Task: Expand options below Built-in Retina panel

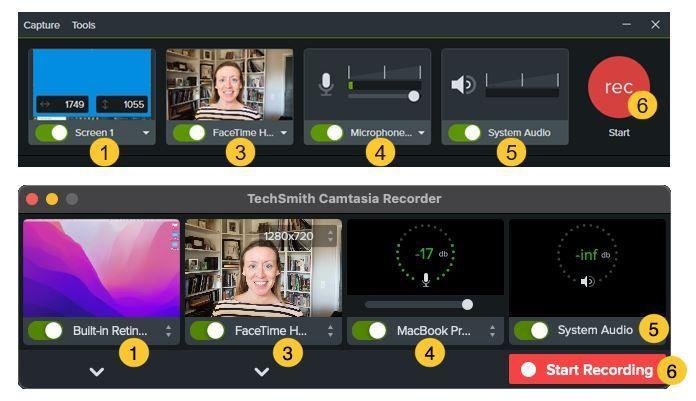Action: coord(97,371)
